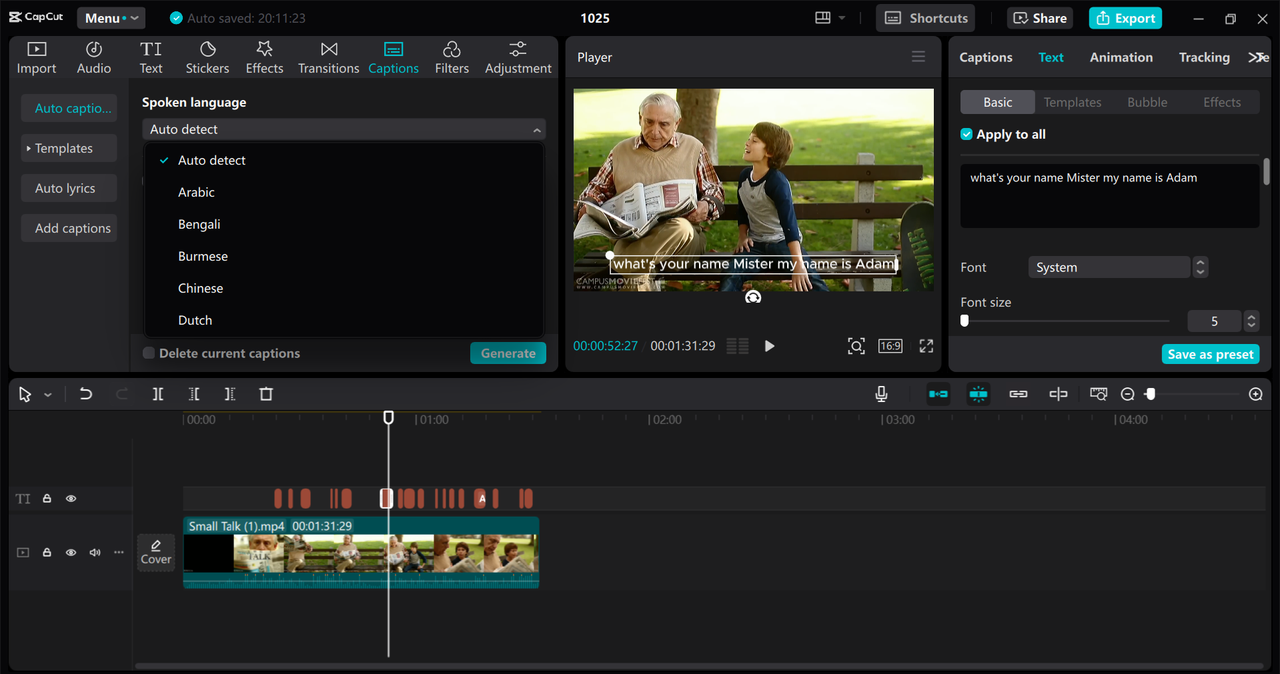
Task: Click the Font size slider handle
Action: (964, 321)
